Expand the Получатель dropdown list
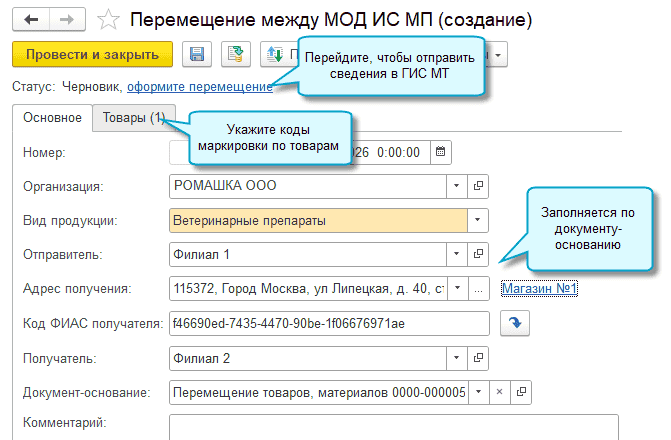Screen dimensions: 671x440 456,358
